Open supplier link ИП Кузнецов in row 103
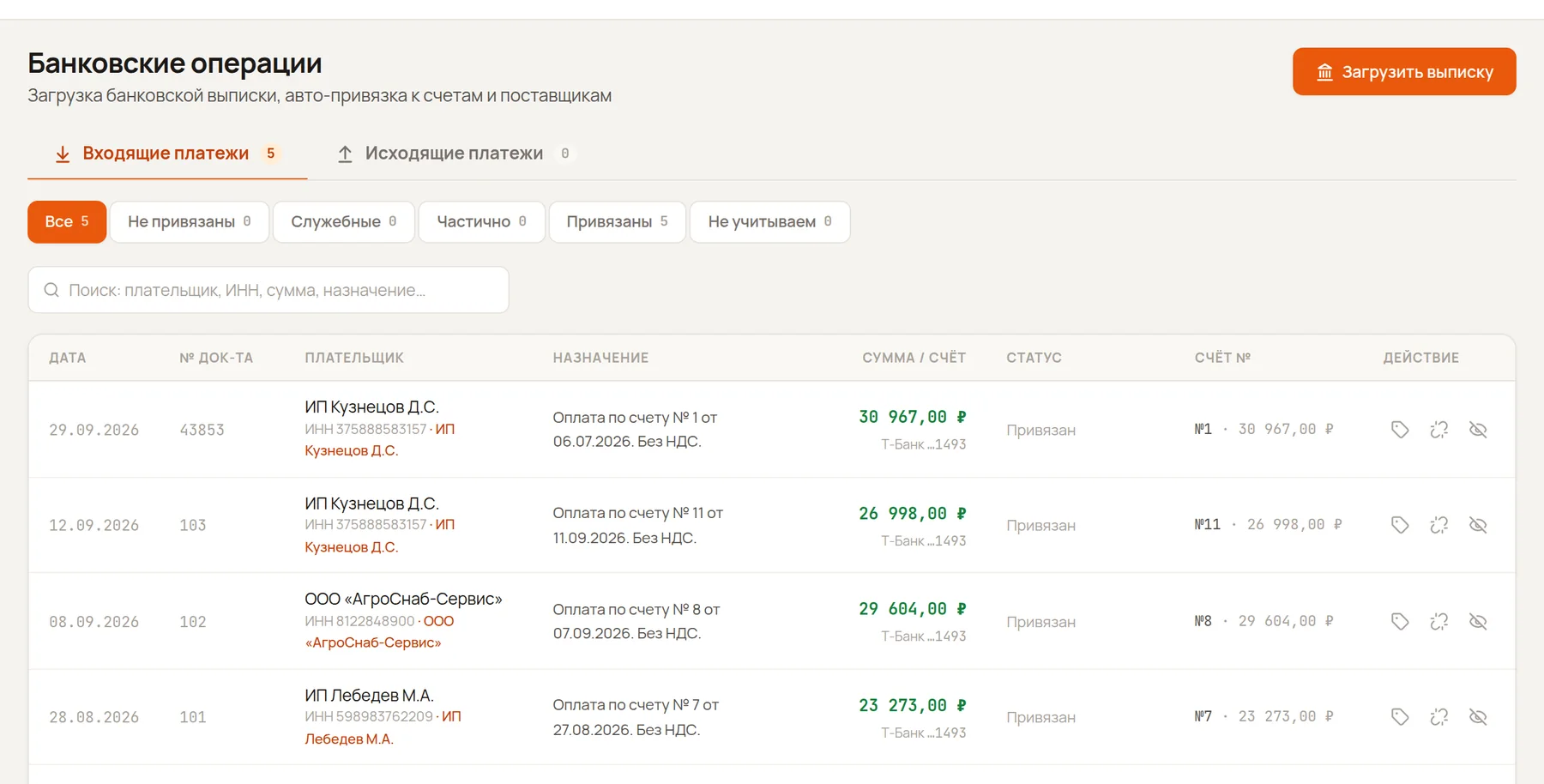Image resolution: width=1544 pixels, height=784 pixels. pos(379,535)
